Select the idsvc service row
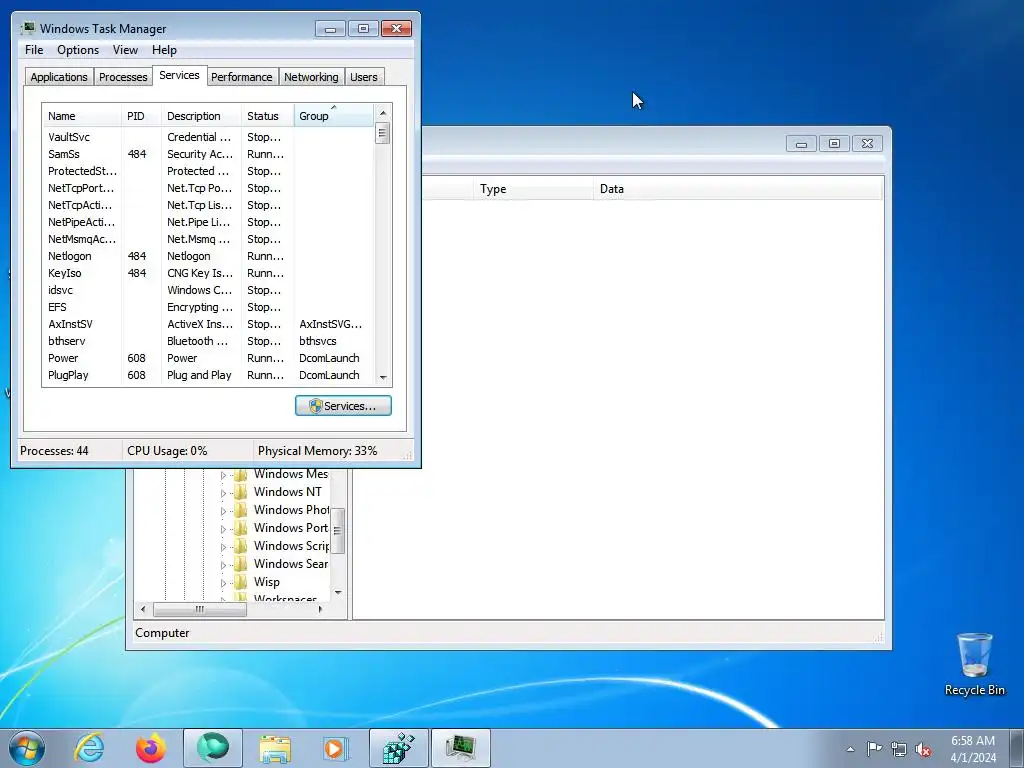This screenshot has width=1024, height=768. tap(208, 290)
